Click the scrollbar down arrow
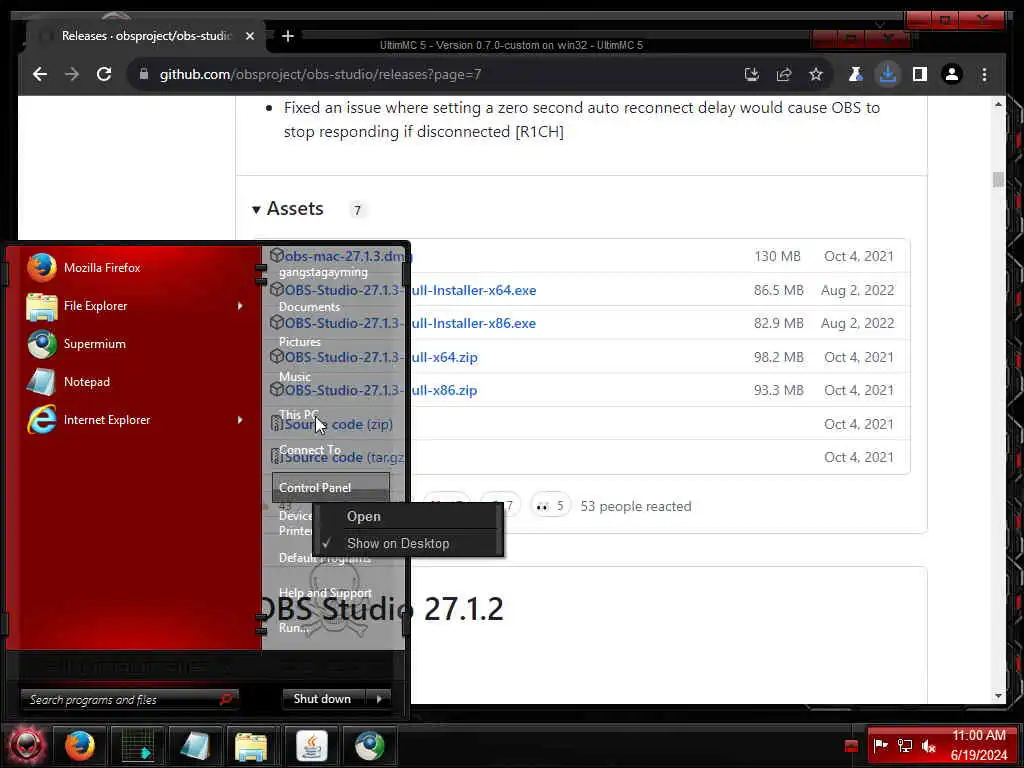The image size is (1024, 768). 998,696
